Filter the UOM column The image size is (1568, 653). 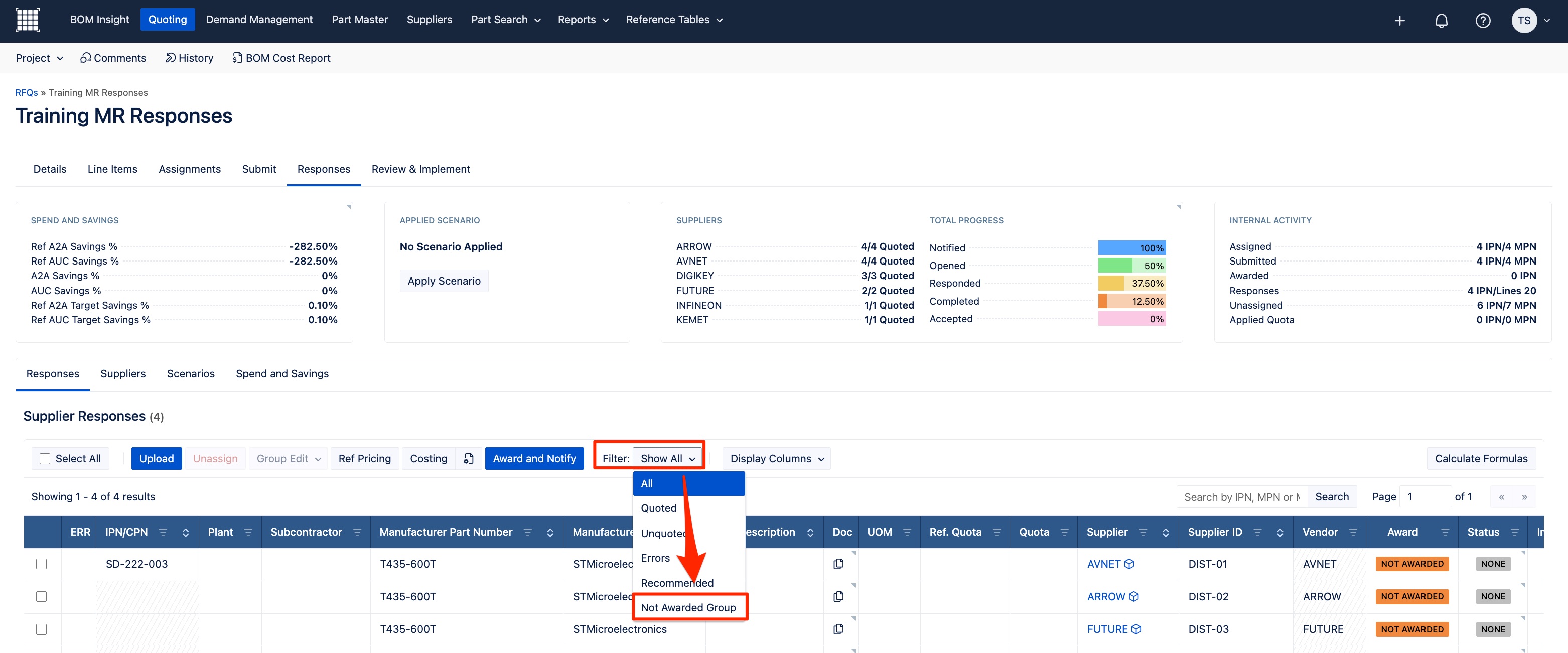pos(907,533)
